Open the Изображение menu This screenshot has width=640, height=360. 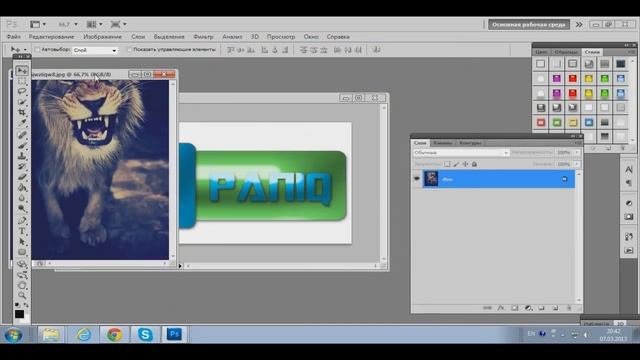tap(102, 37)
